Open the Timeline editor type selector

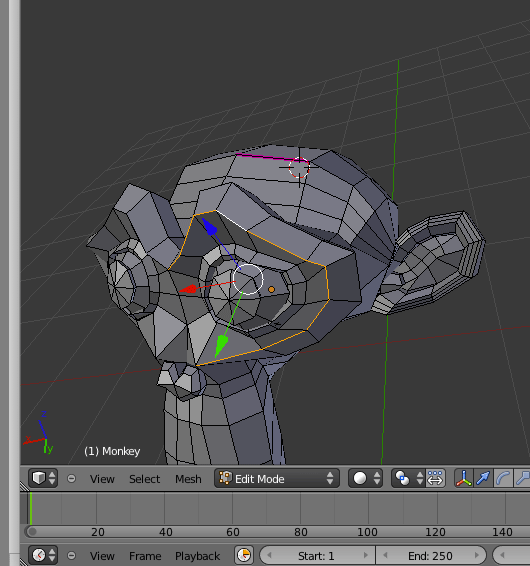tap(43, 555)
